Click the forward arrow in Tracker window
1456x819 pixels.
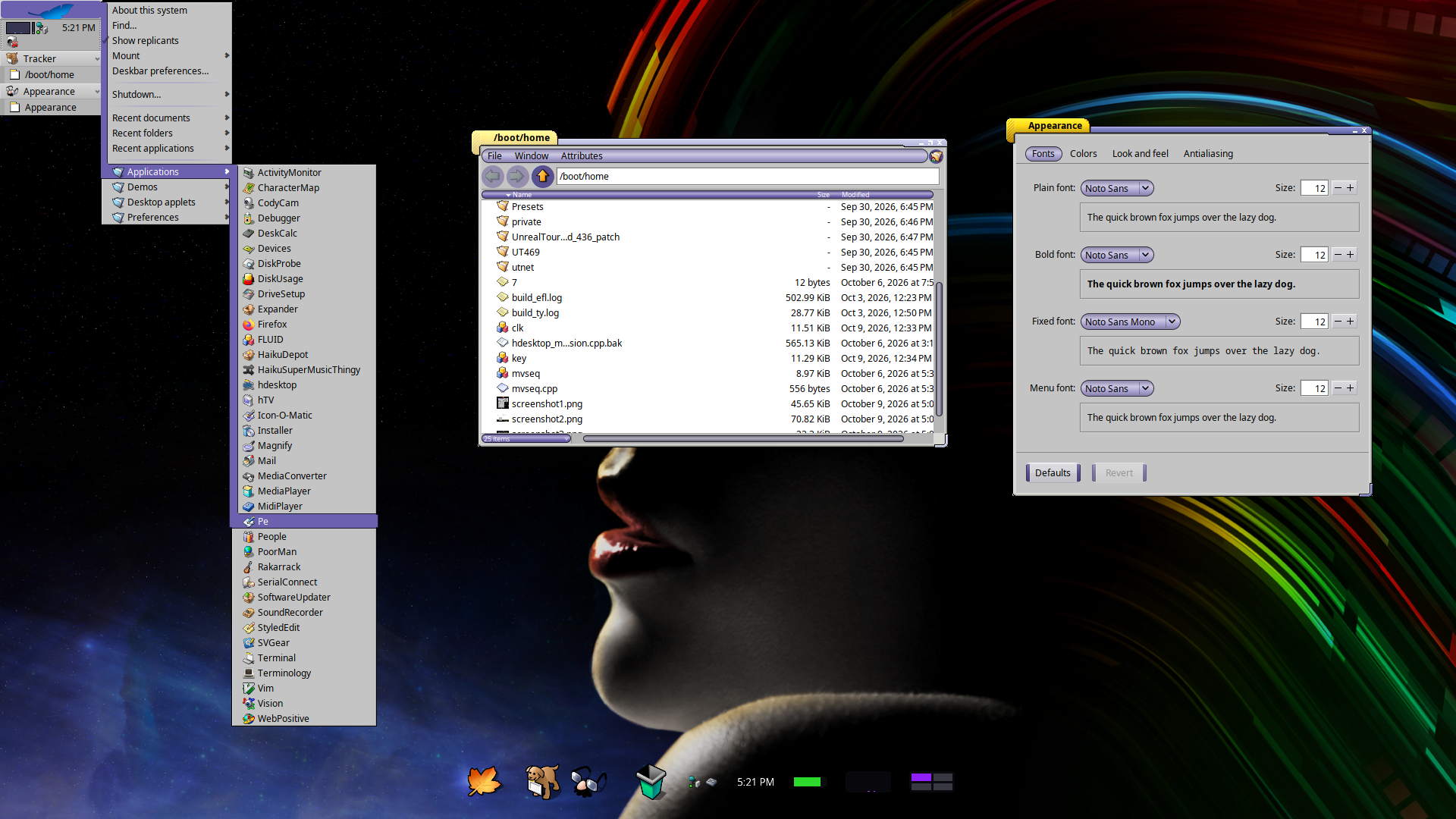tap(516, 176)
